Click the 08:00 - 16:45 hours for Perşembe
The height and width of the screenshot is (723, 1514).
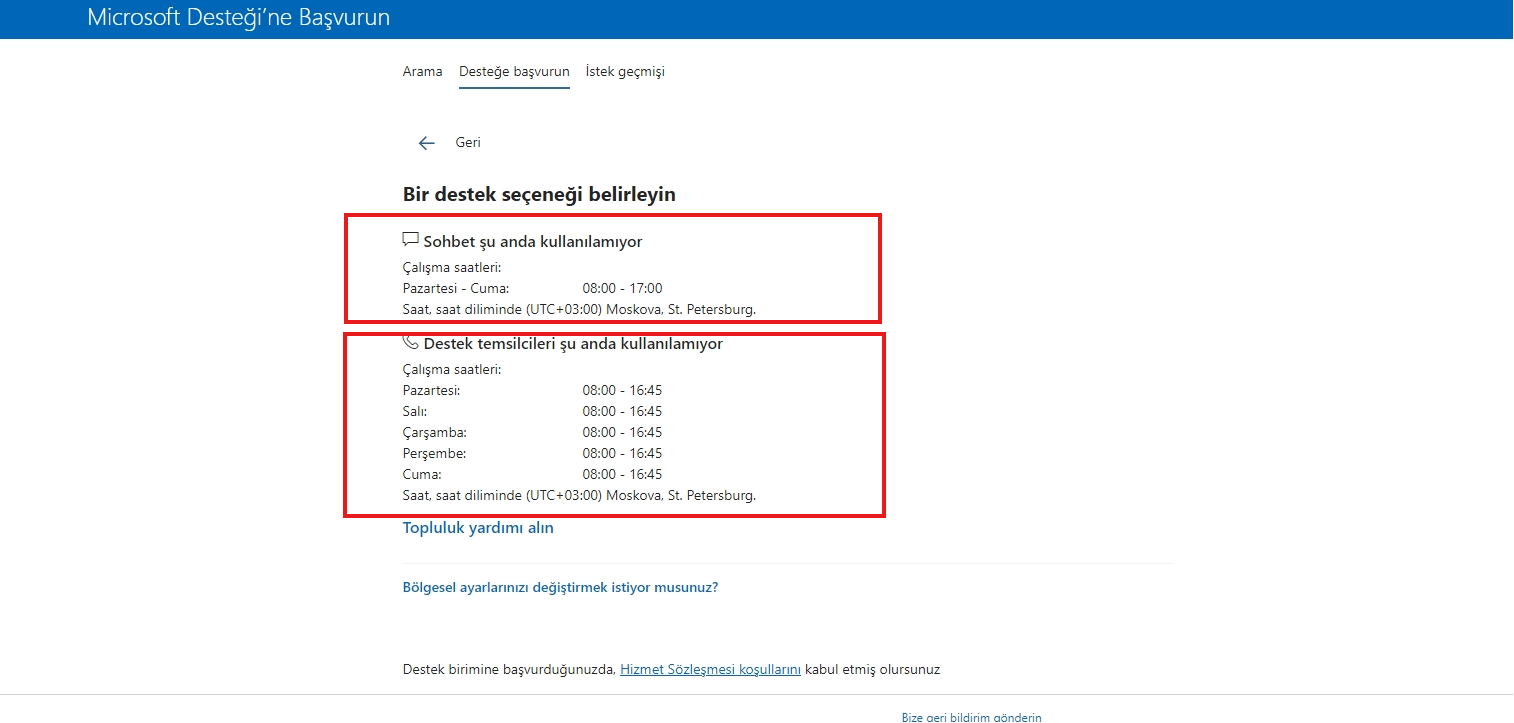click(x=622, y=454)
